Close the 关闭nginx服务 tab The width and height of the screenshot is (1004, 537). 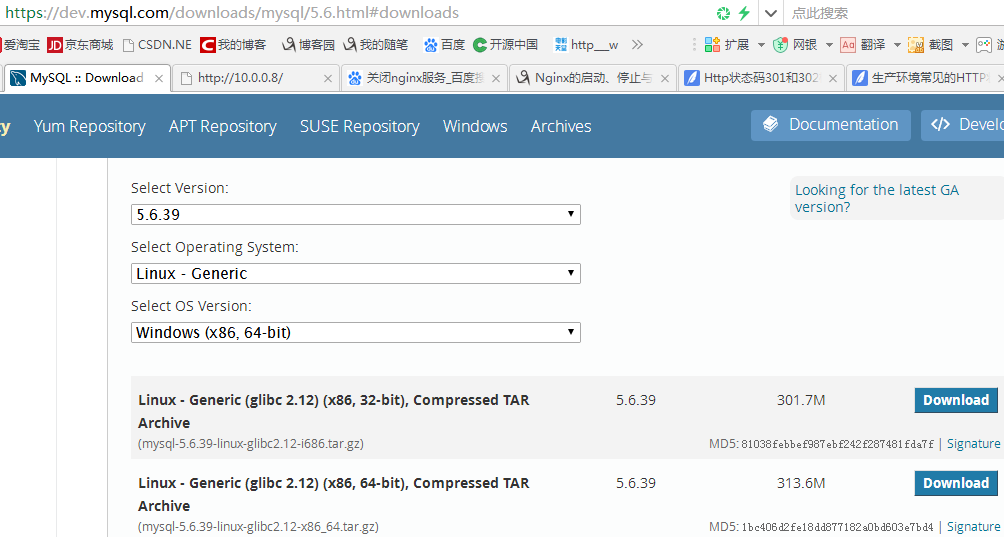(x=496, y=79)
